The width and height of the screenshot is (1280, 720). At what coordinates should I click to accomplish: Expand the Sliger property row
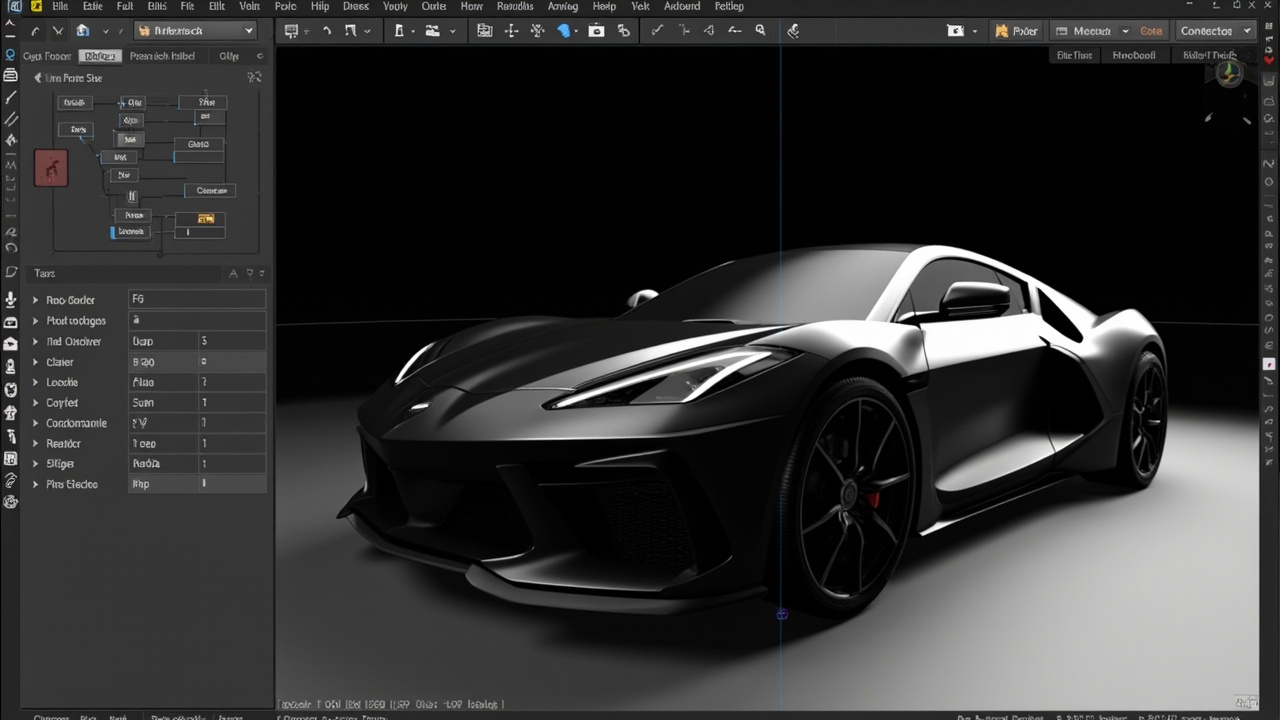(x=35, y=464)
